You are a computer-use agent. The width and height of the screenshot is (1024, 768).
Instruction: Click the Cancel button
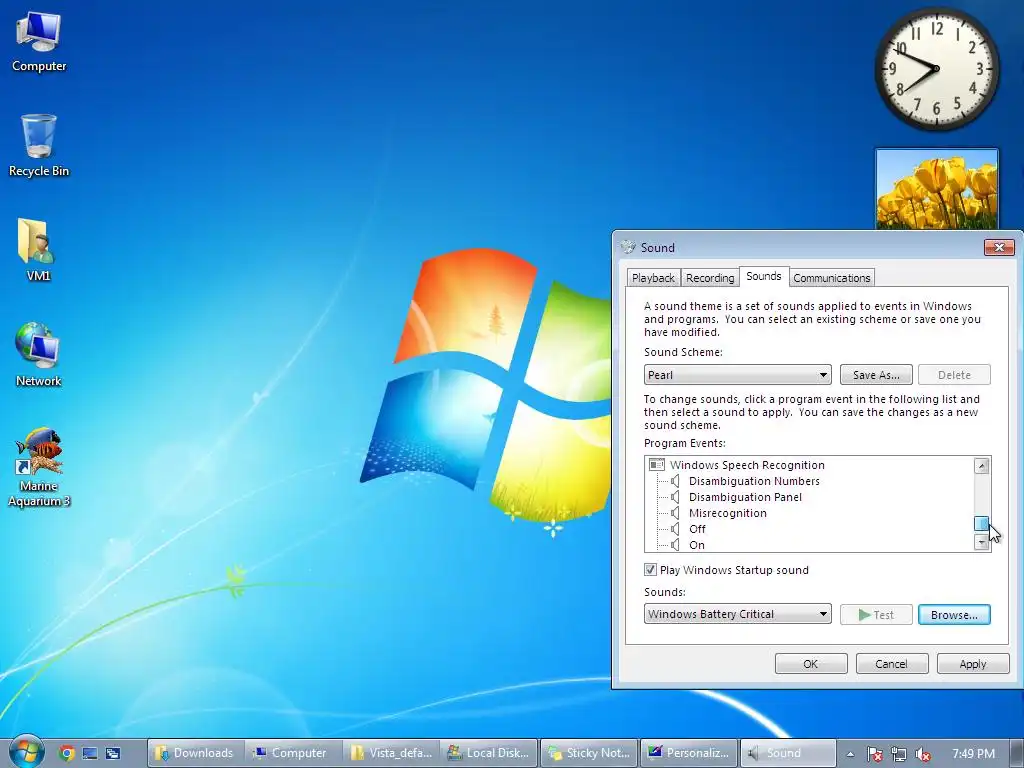tap(891, 664)
